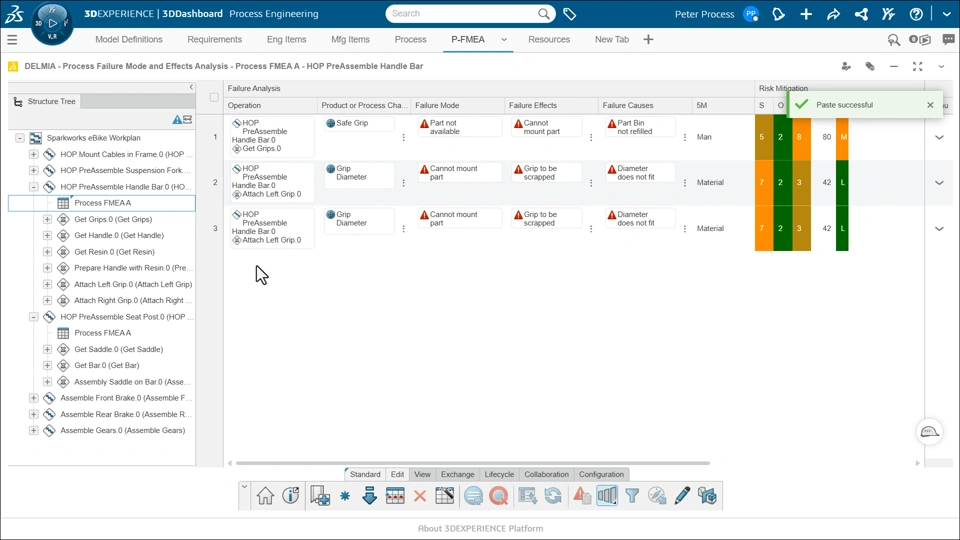Viewport: 960px width, 540px height.
Task: Click the share arrow icon in top bar
Action: [x=833, y=13]
